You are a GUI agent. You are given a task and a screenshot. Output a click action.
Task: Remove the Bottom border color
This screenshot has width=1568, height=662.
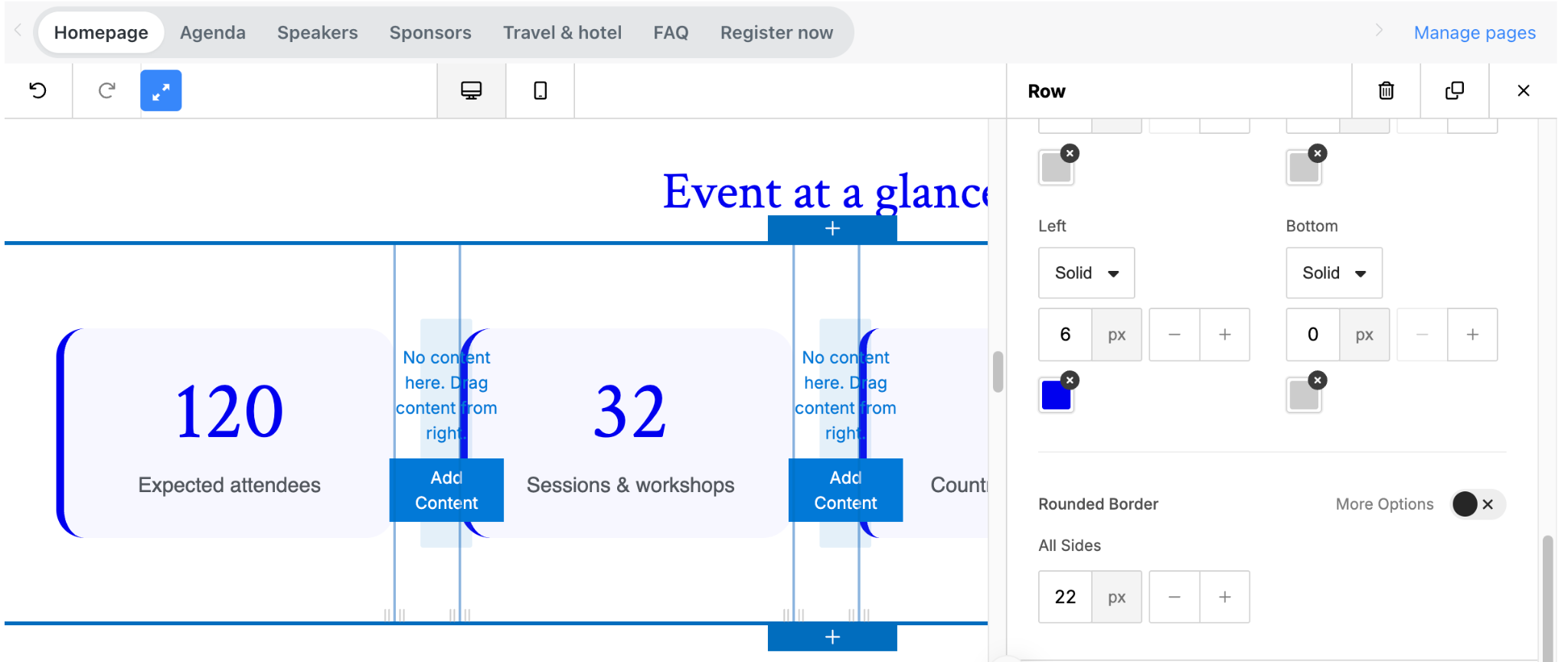pyautogui.click(x=1318, y=380)
